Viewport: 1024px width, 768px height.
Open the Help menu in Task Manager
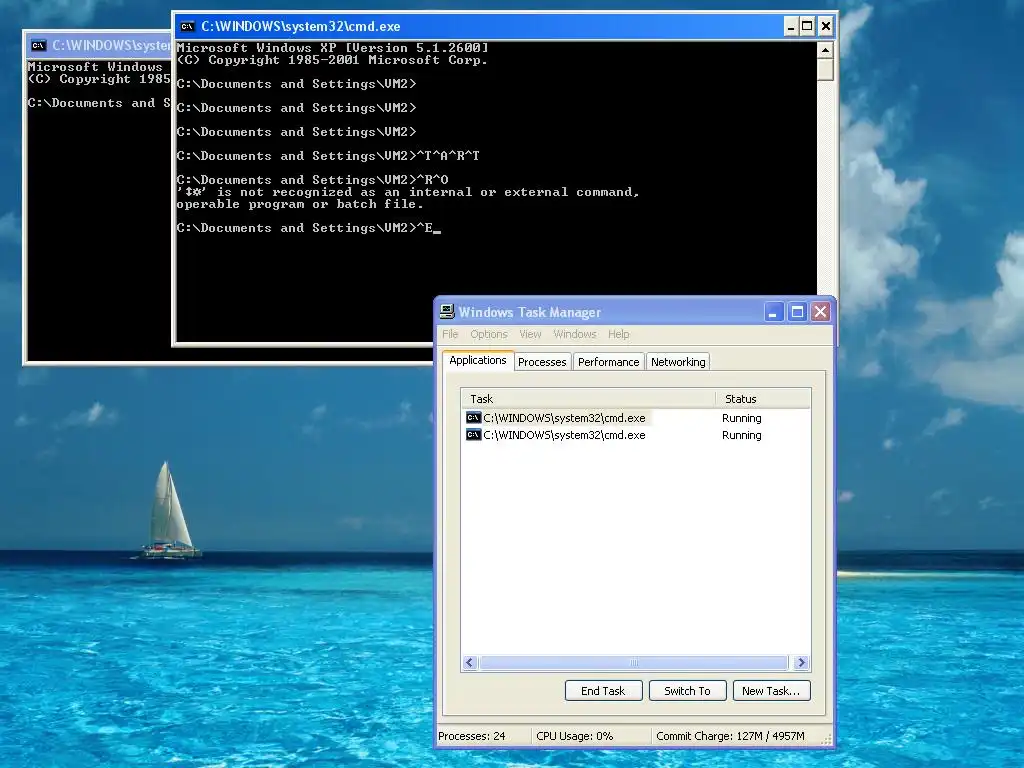pos(618,334)
